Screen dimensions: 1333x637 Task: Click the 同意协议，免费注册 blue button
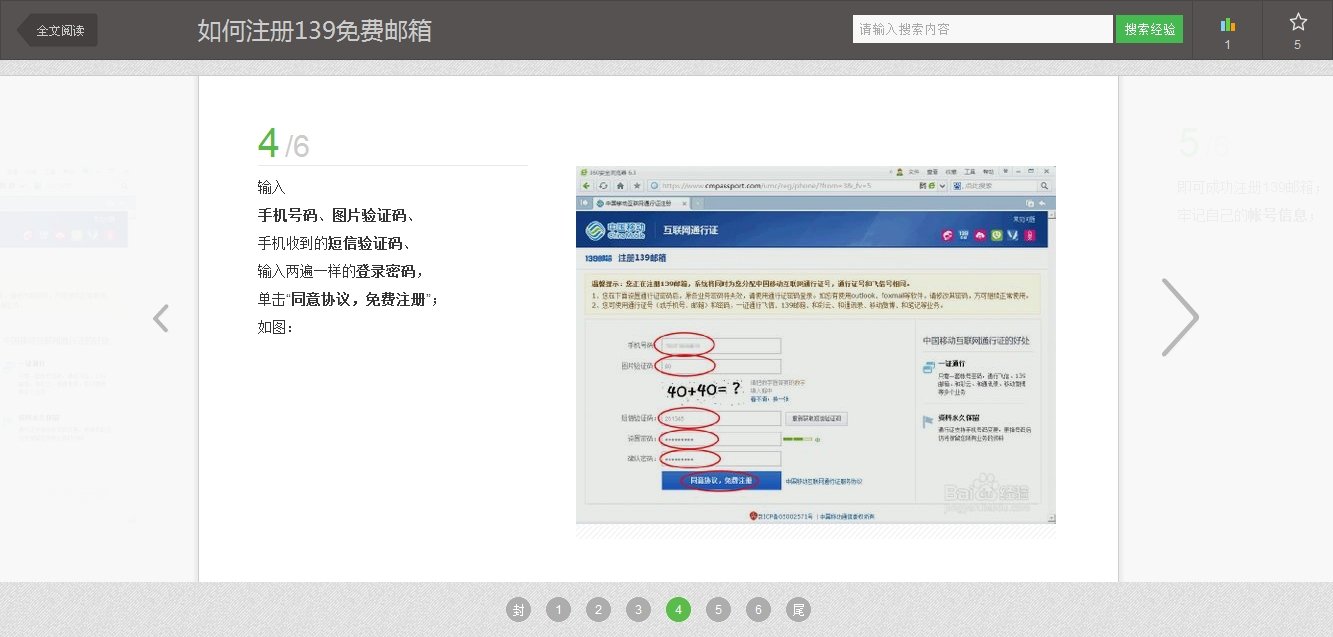pos(723,481)
